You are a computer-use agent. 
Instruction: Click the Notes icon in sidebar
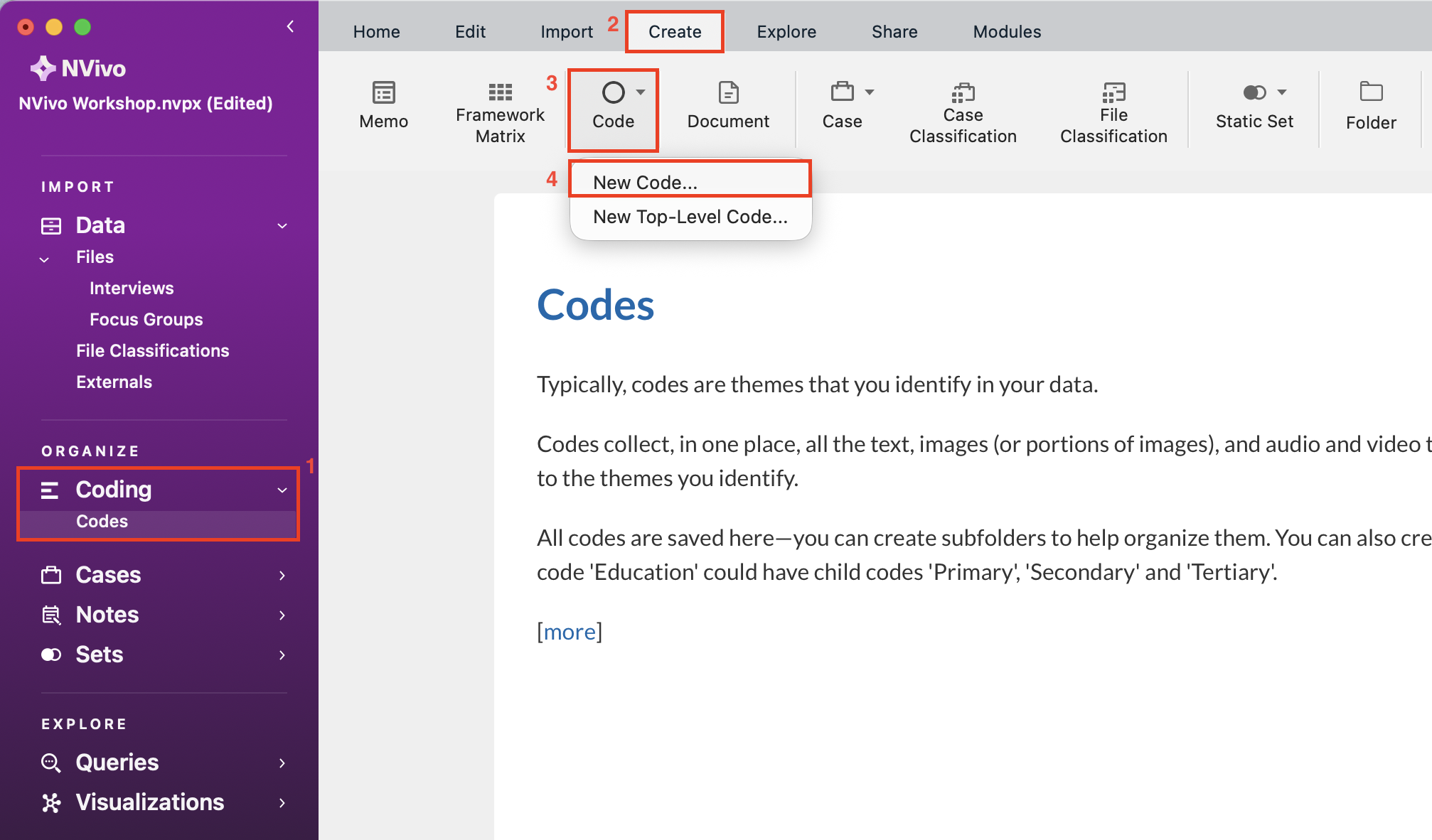pos(51,615)
